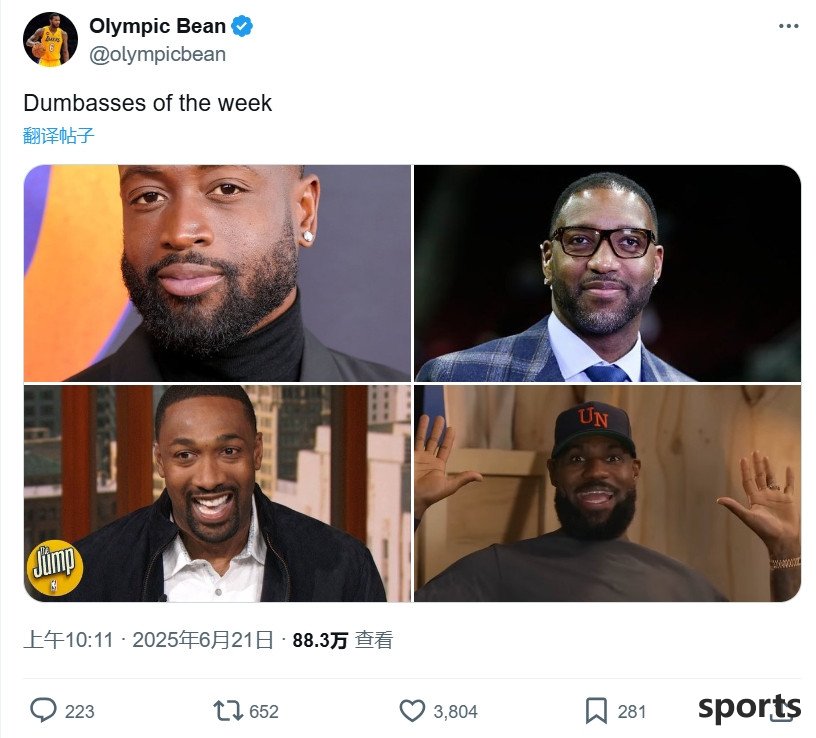The height and width of the screenshot is (738, 816).
Task: Click the 88.3万 查看 view count
Action: [342, 640]
